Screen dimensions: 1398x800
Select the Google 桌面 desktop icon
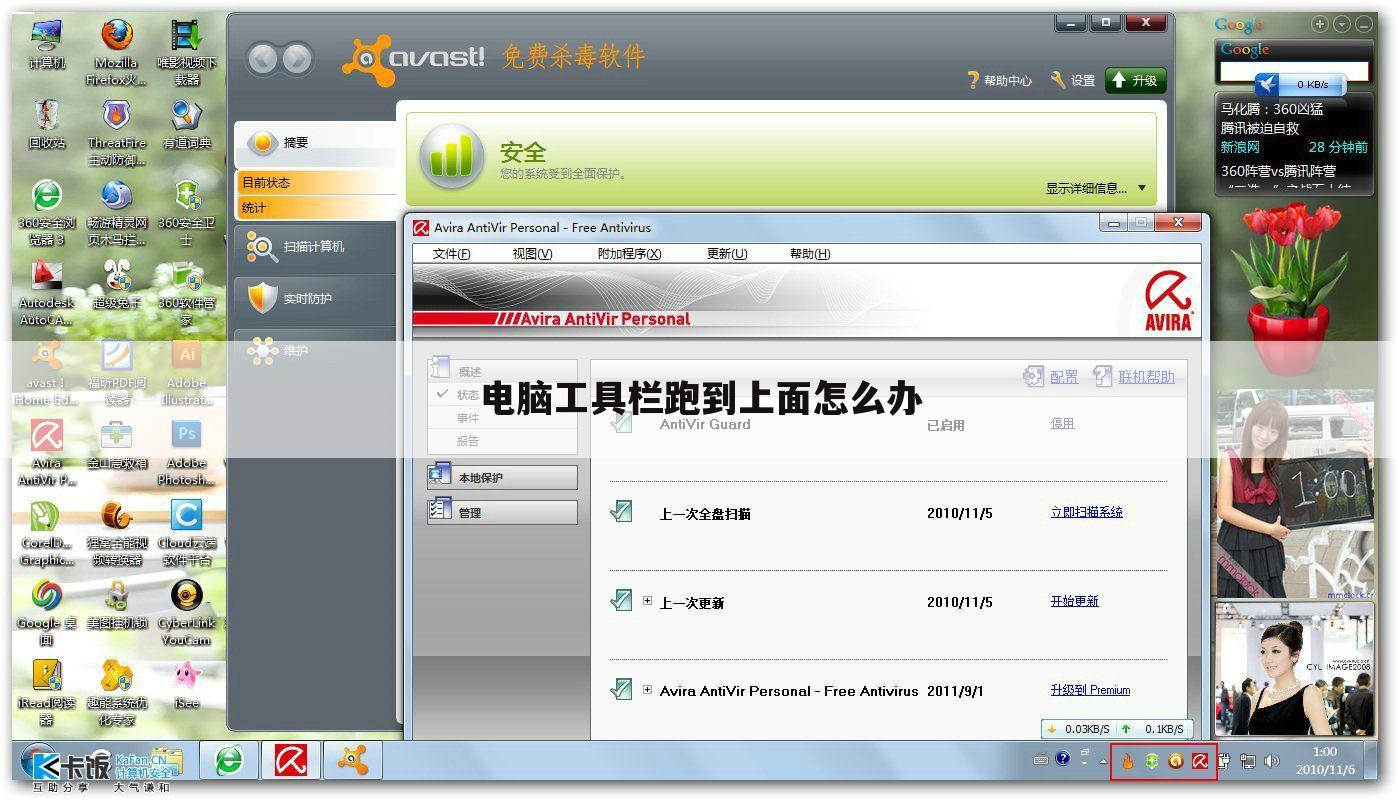[47, 612]
